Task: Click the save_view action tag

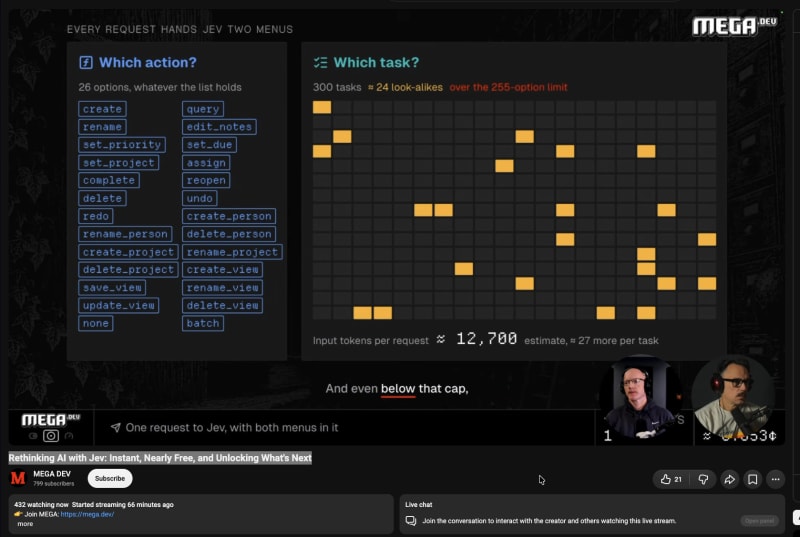Action: click(112, 288)
